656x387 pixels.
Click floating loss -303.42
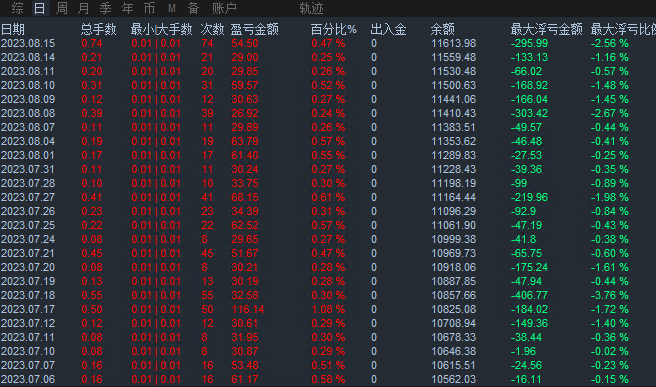tap(529, 113)
